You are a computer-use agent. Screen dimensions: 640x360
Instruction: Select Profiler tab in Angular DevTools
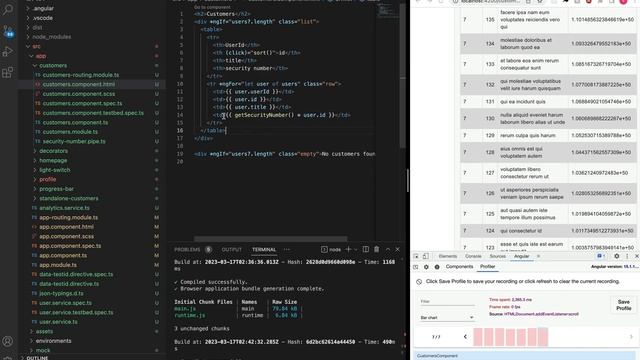[487, 267]
